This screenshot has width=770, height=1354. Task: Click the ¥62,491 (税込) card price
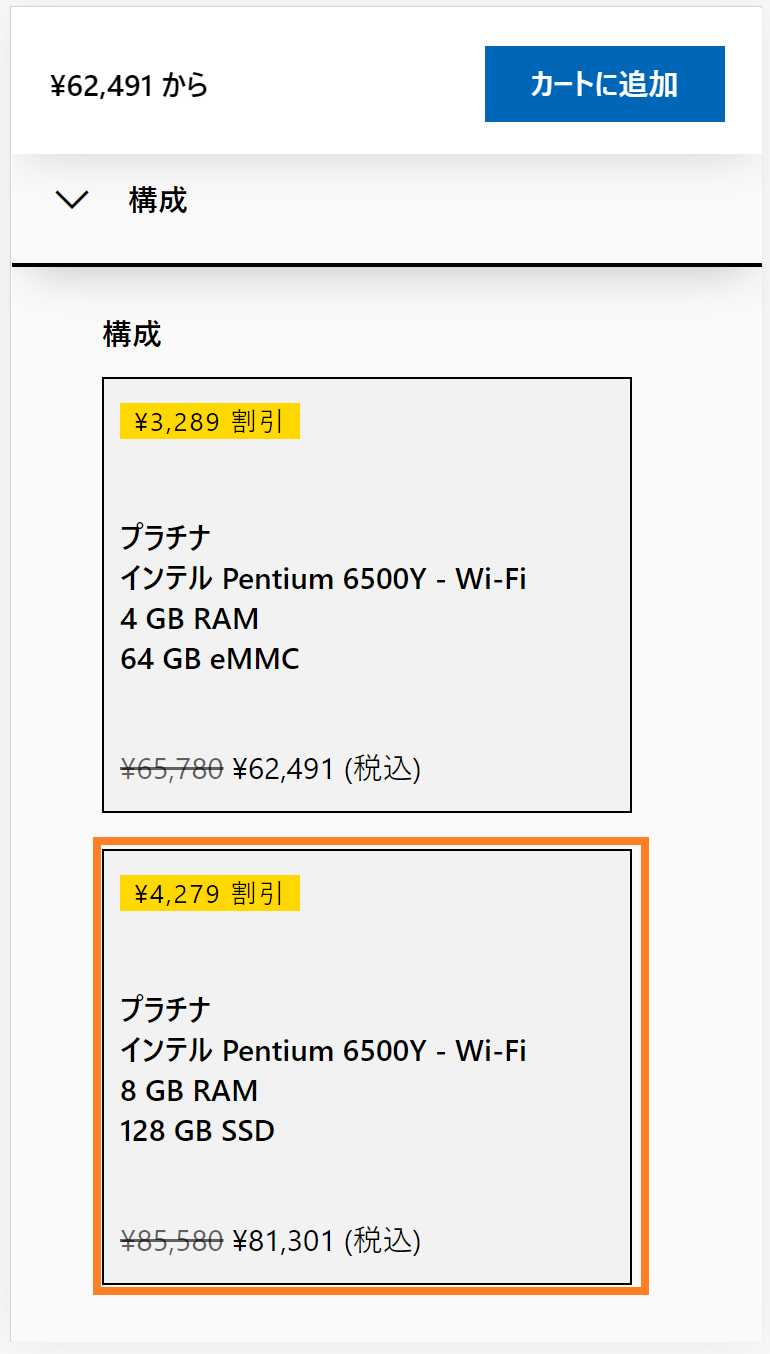(x=326, y=769)
